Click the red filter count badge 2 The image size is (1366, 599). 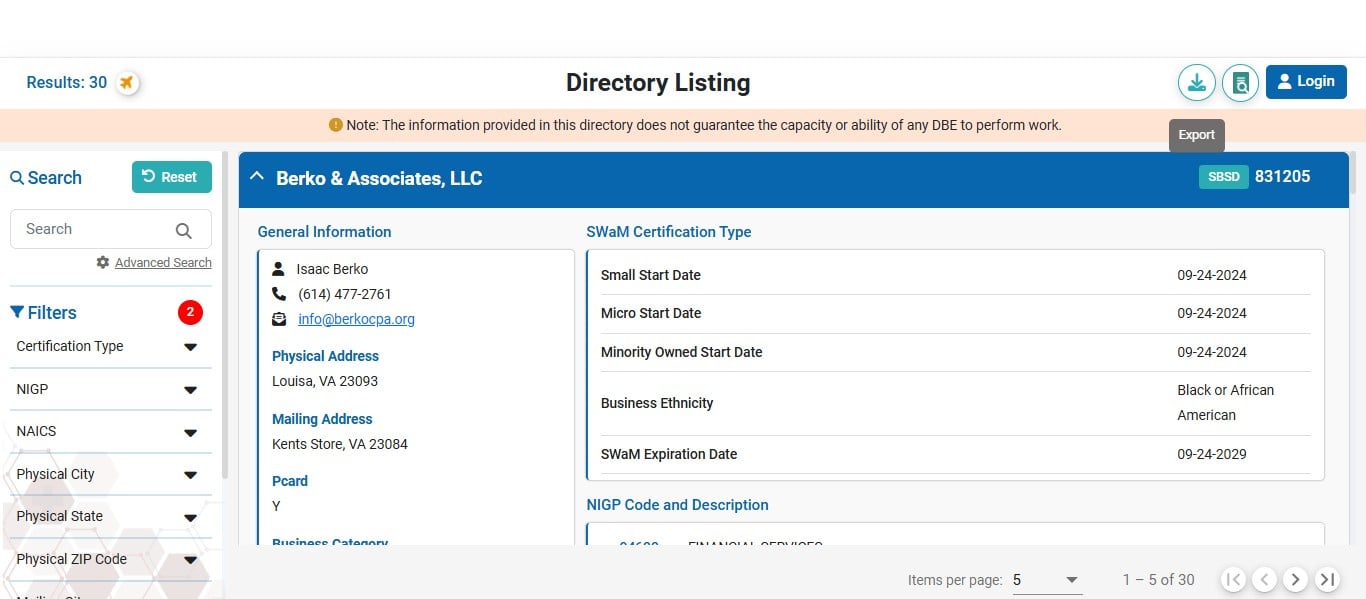190,313
